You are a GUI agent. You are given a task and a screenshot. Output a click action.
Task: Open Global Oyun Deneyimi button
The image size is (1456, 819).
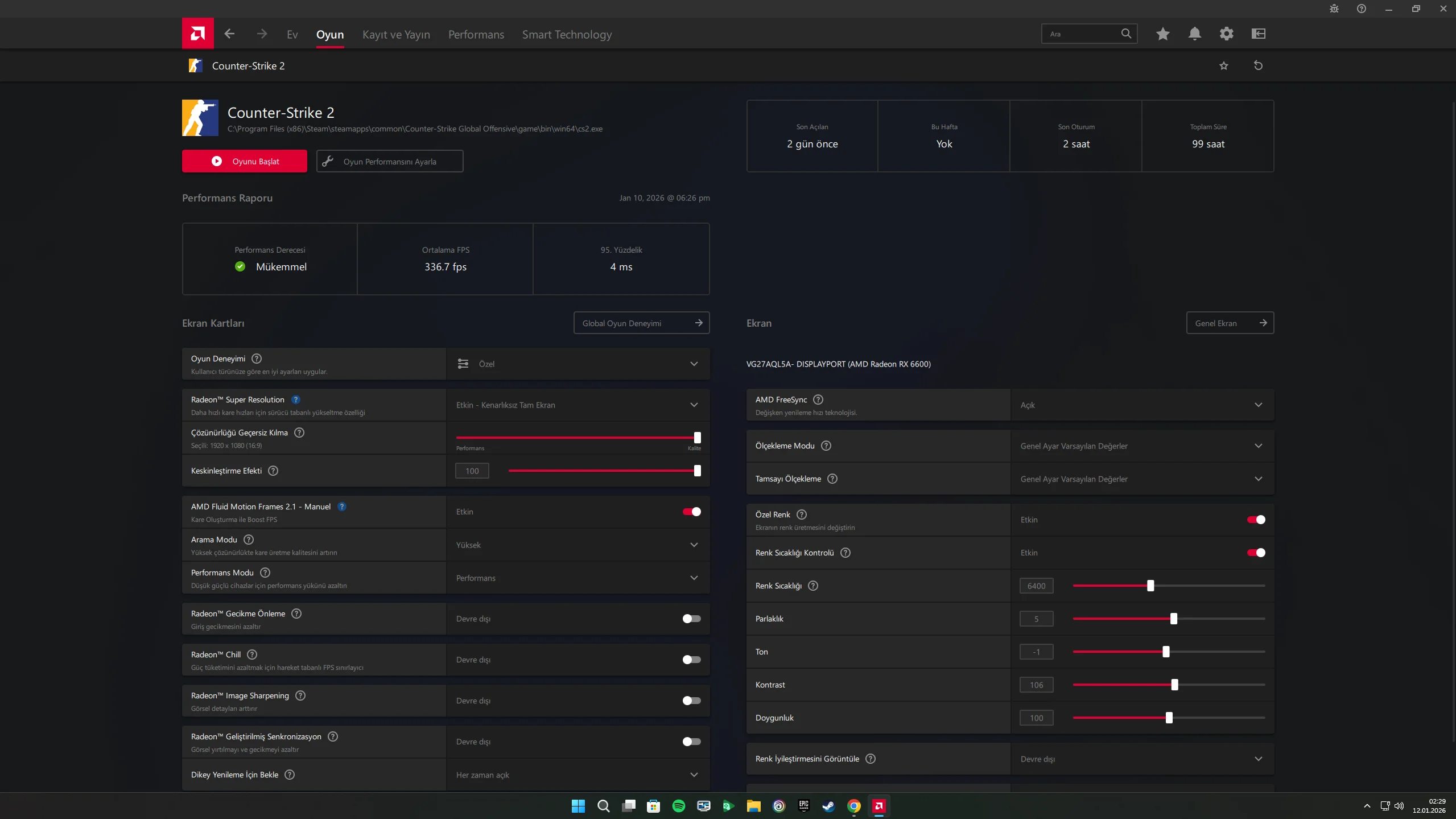tap(641, 323)
